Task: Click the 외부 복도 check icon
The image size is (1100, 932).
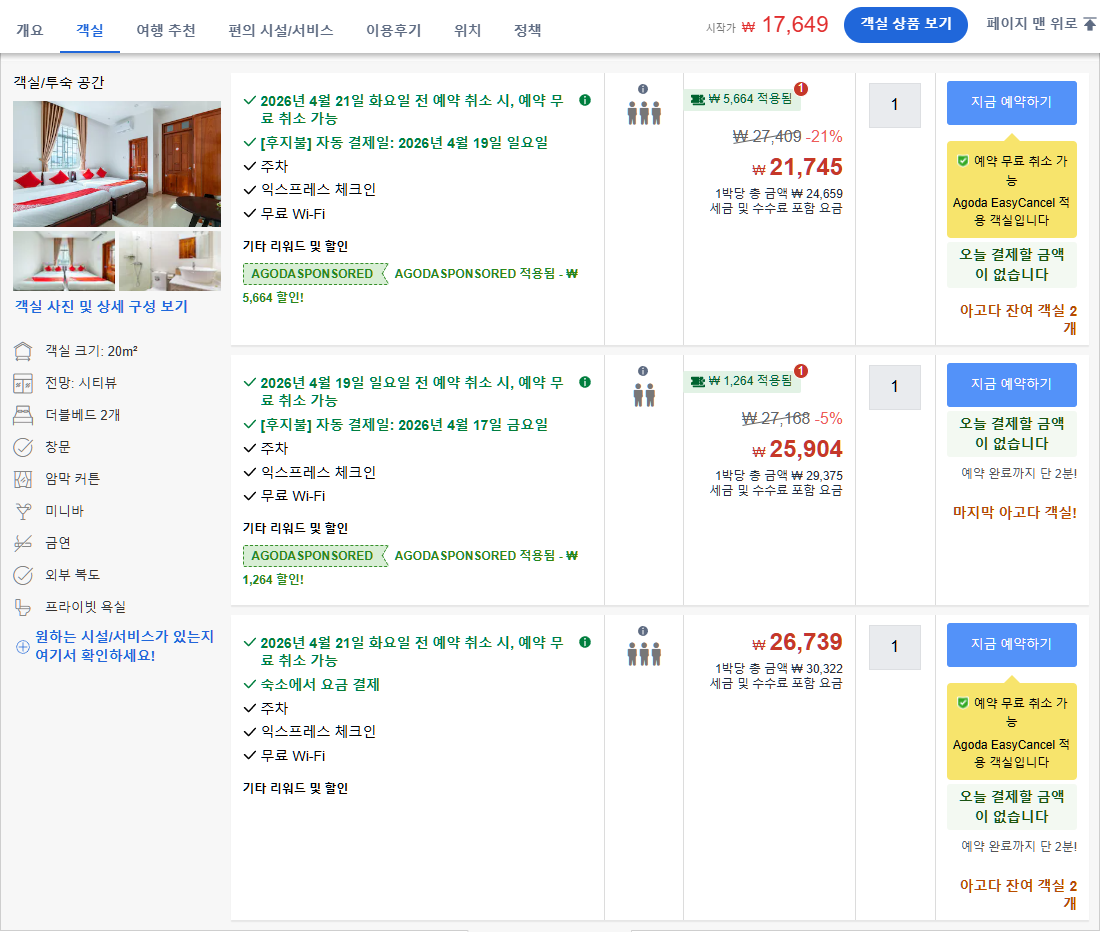Action: [x=23, y=575]
